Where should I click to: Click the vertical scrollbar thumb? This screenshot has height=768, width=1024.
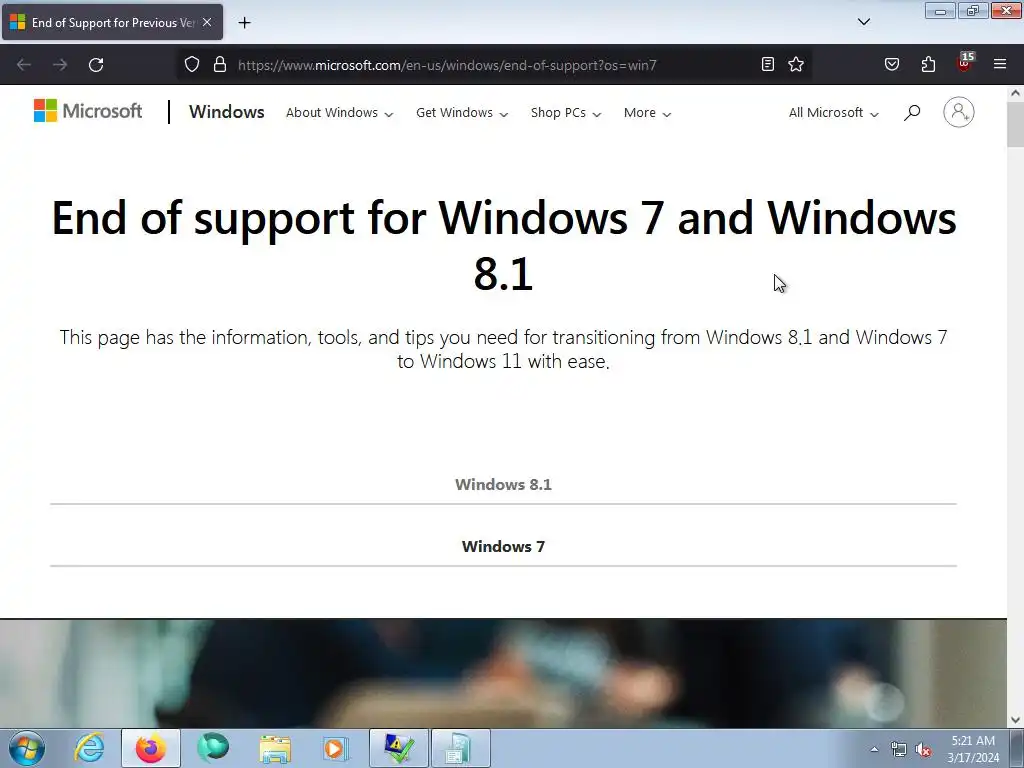(x=1015, y=124)
